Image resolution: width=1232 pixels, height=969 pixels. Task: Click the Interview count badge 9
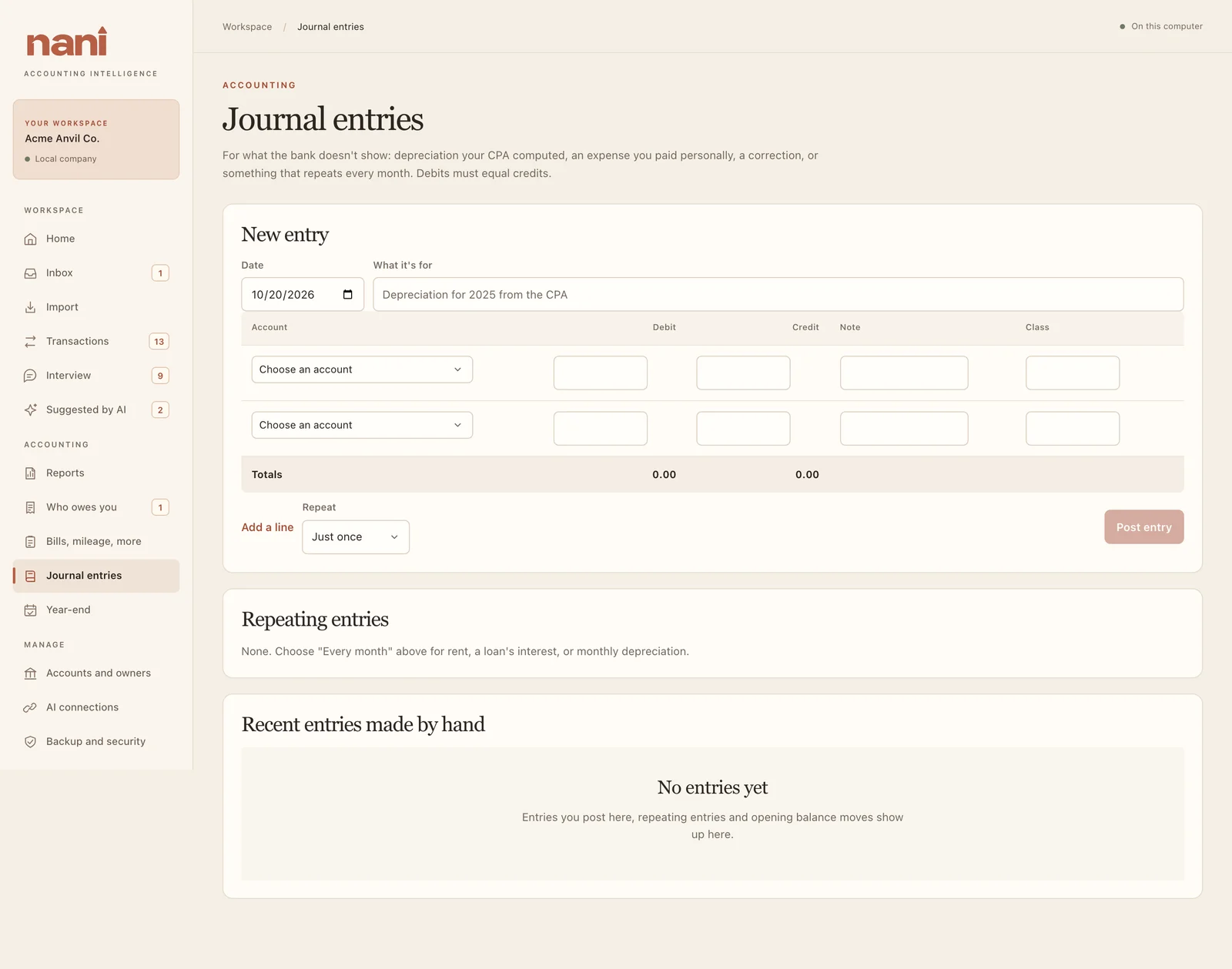tap(160, 376)
